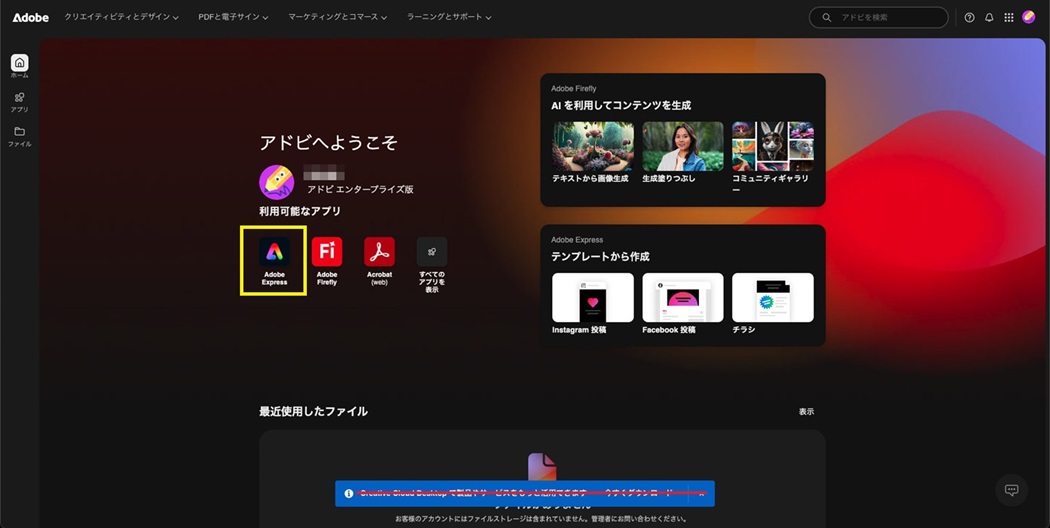Open Acrobat web app icon

(379, 252)
